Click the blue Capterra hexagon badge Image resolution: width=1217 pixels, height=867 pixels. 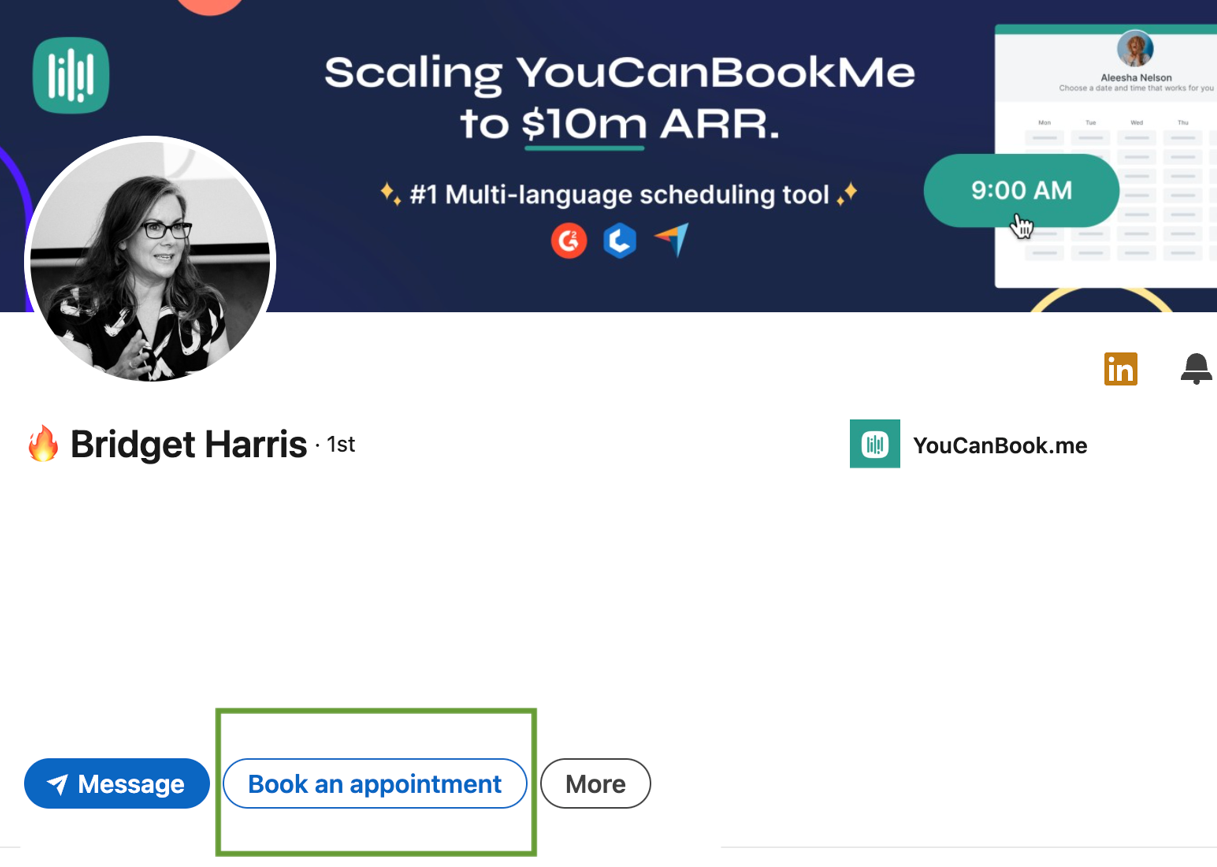(x=620, y=240)
